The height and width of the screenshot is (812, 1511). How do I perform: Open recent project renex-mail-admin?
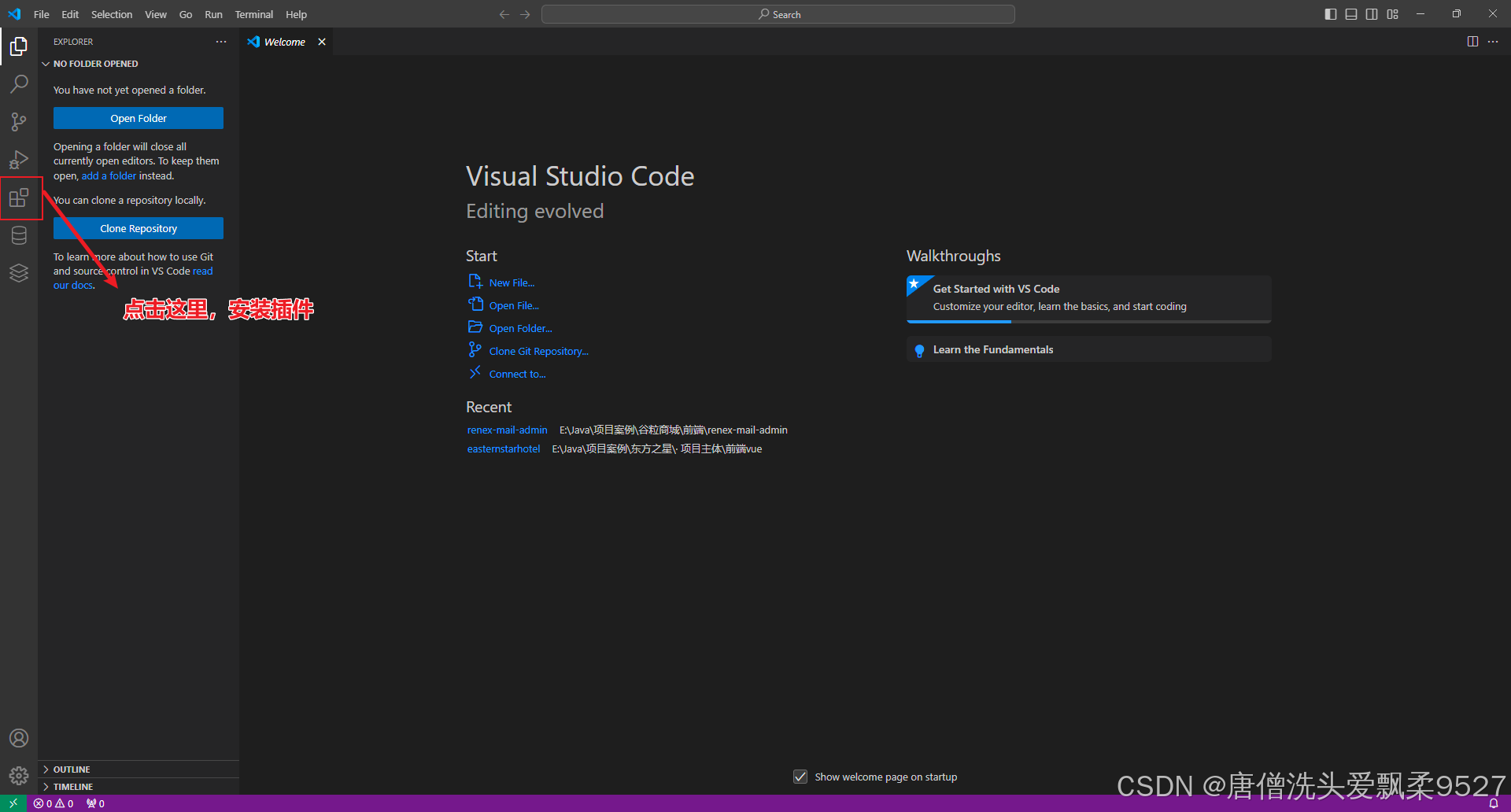507,430
